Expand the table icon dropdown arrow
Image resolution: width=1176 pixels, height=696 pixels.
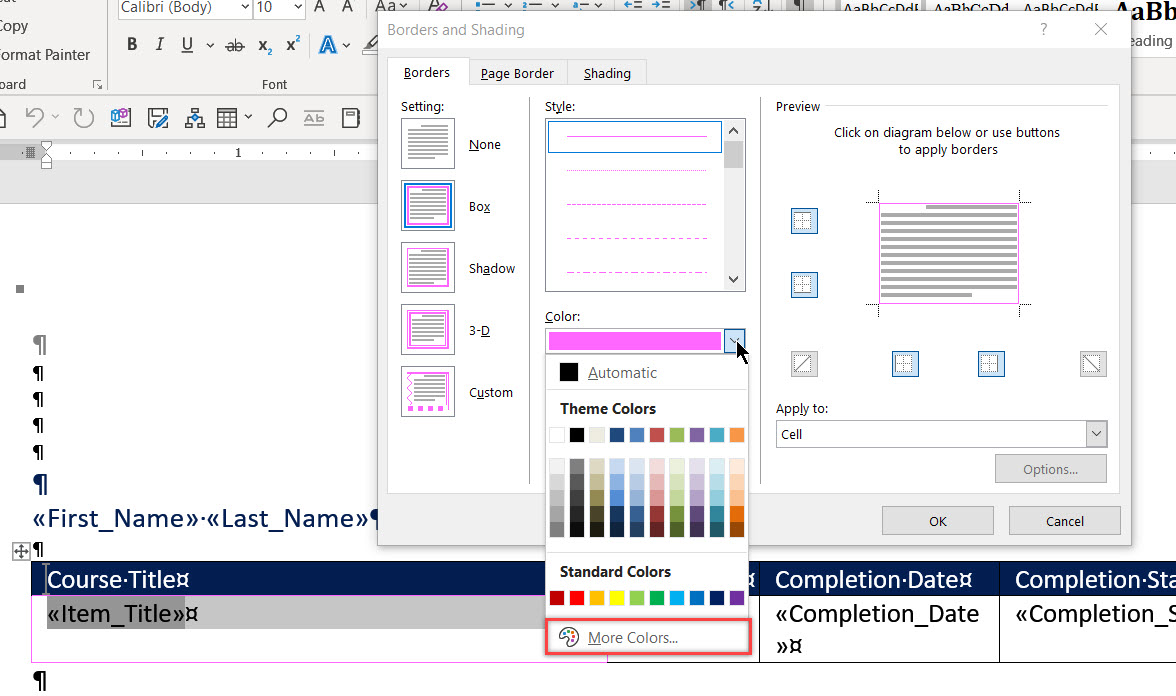point(248,118)
